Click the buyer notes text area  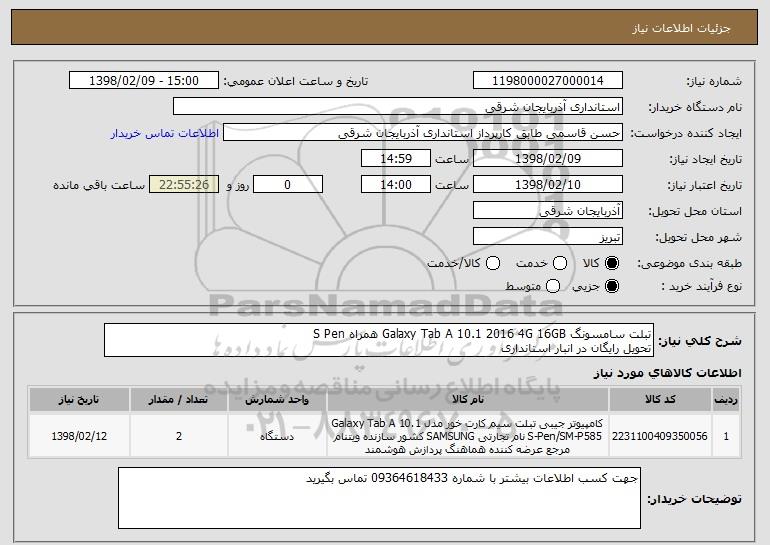[x=379, y=498]
